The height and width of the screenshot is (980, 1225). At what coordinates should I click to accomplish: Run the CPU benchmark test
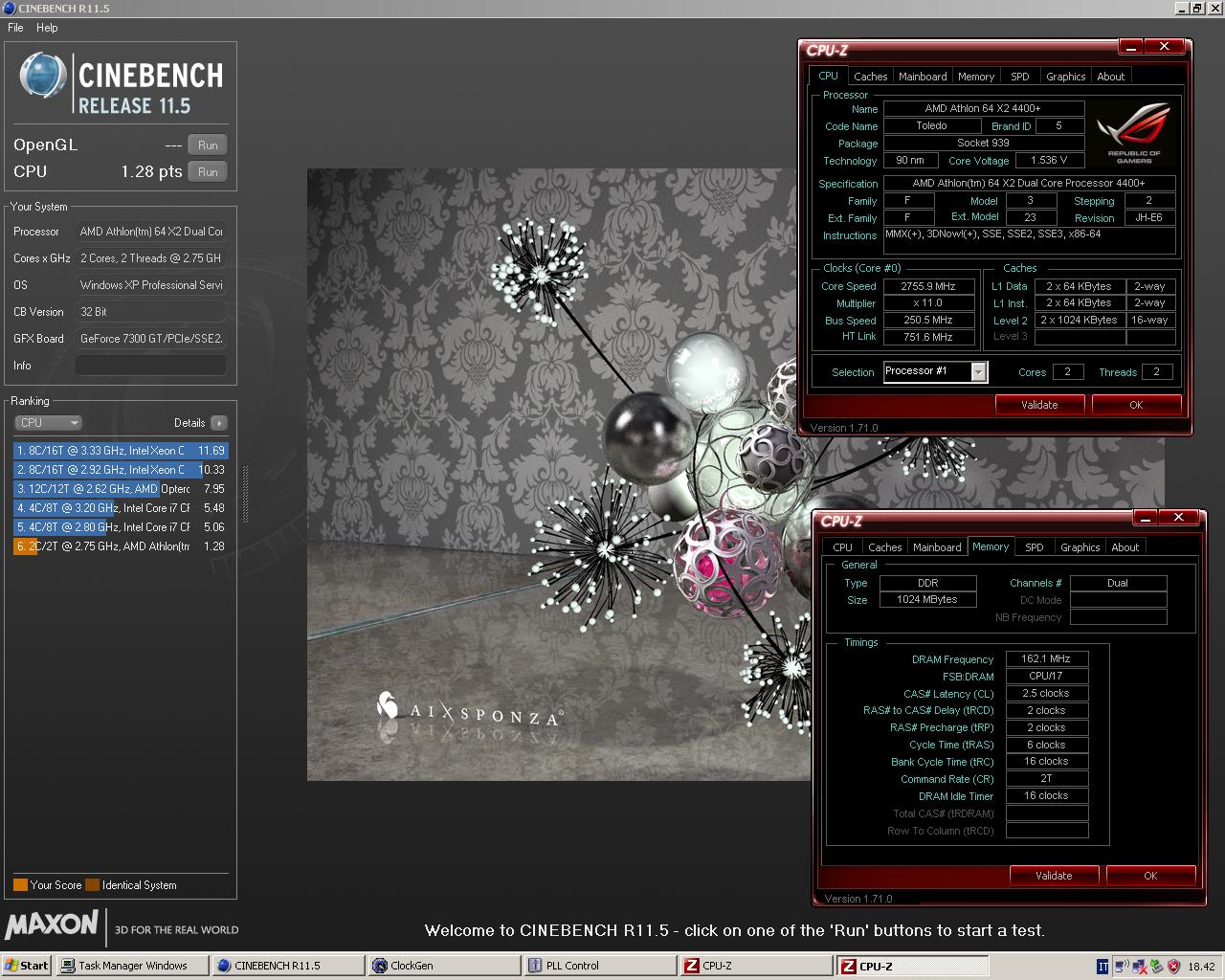[208, 171]
